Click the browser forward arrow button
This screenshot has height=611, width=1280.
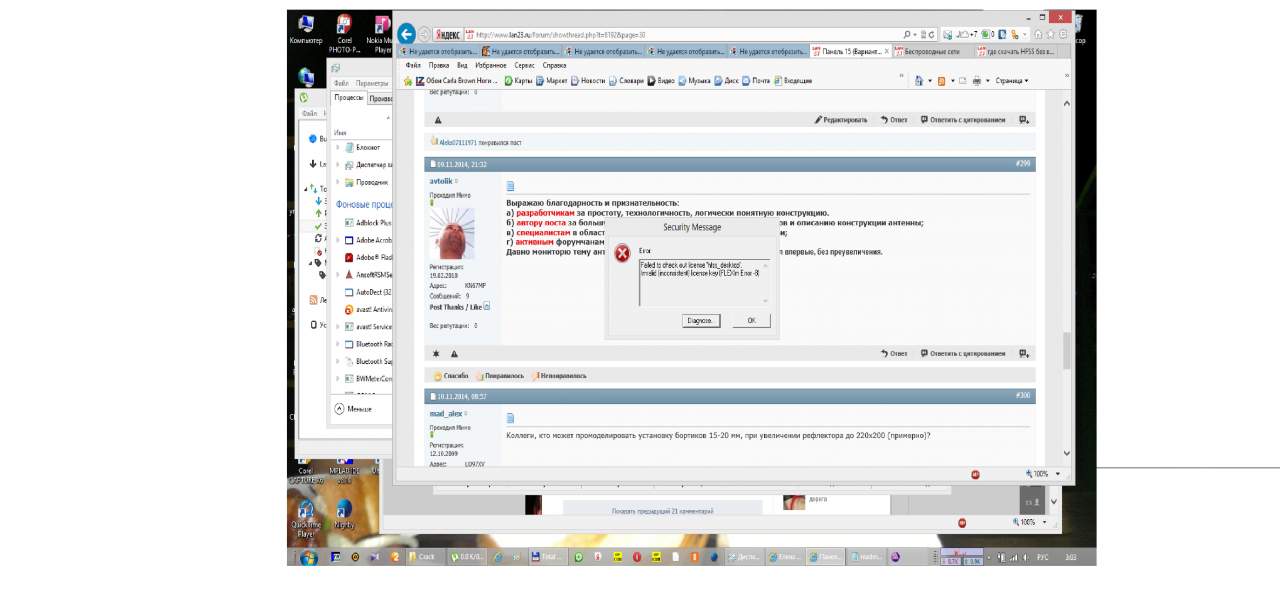pyautogui.click(x=424, y=33)
